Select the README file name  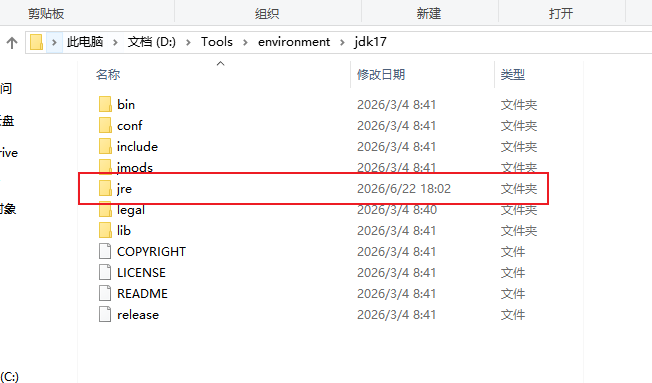[x=142, y=294]
